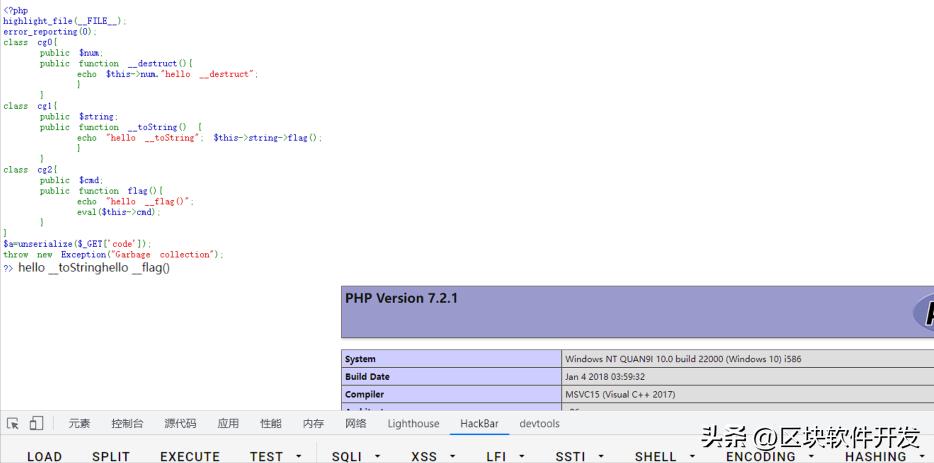934x463 pixels.
Task: Open the devtools tab
Action: click(x=540, y=424)
